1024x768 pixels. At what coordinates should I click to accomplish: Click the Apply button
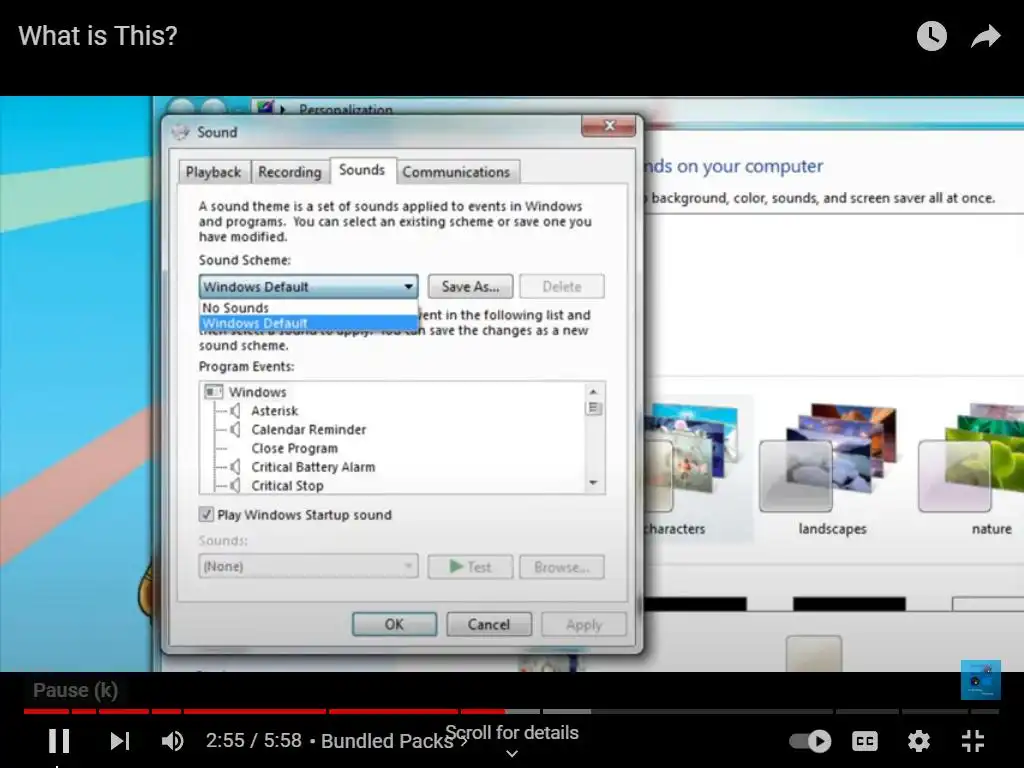584,625
